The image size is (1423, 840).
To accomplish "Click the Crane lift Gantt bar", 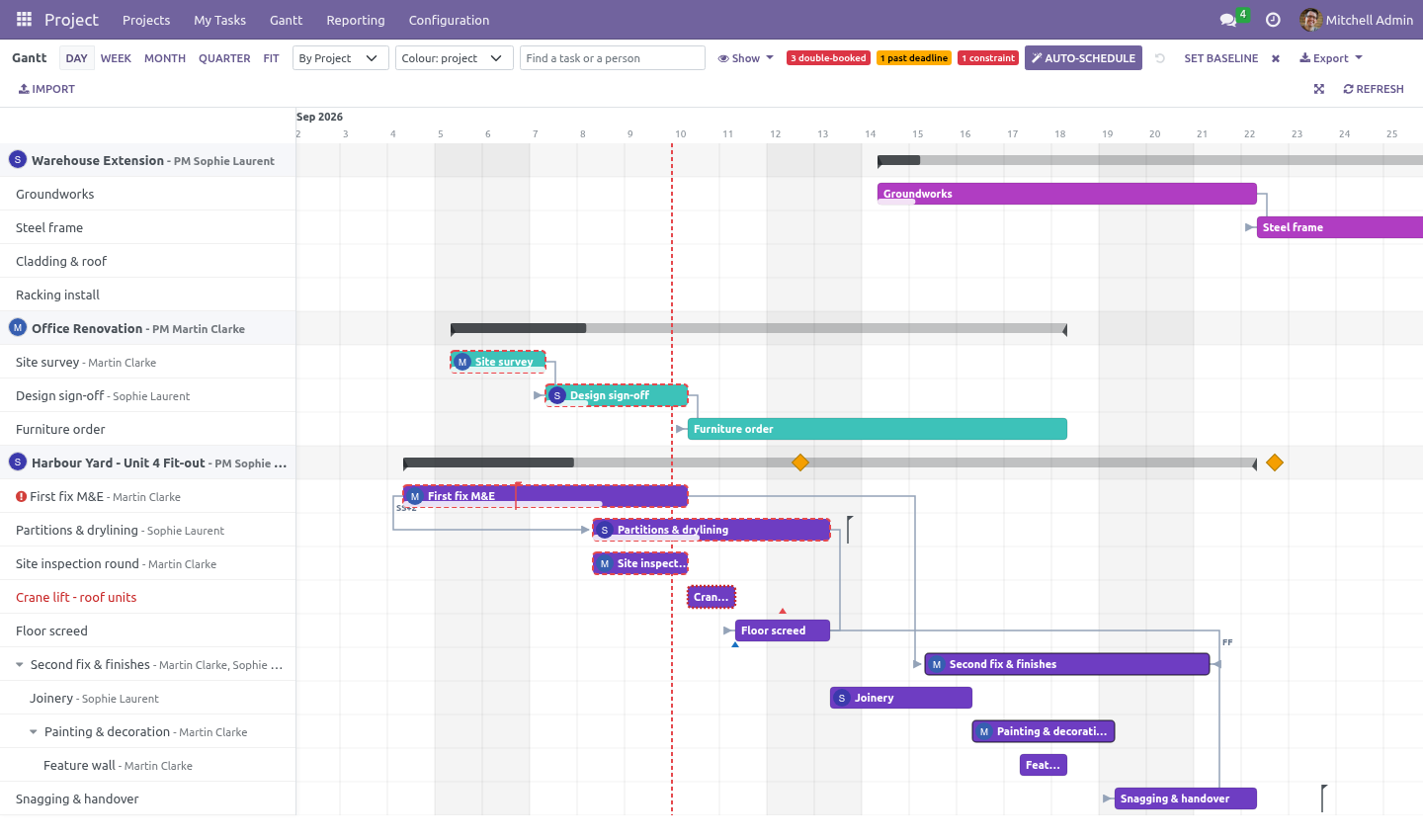I will (711, 597).
